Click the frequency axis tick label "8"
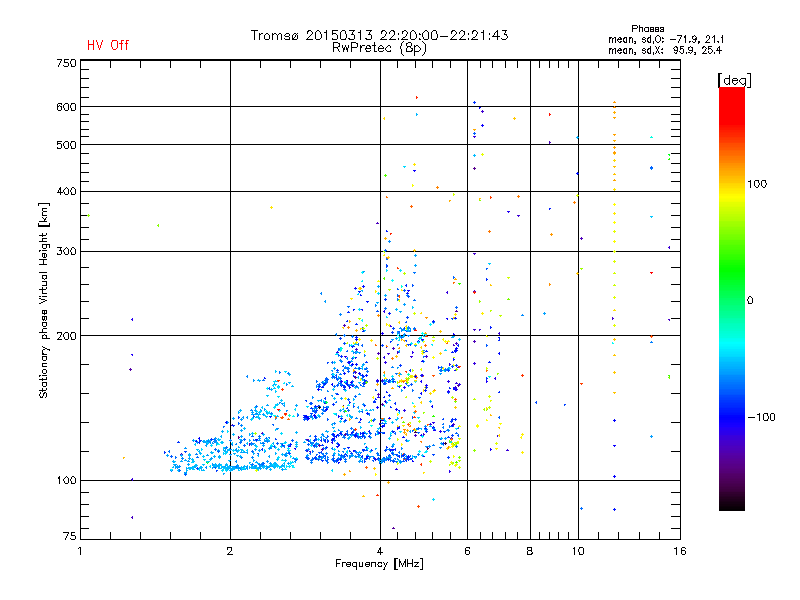Screen dimensions: 800x600 point(530,551)
